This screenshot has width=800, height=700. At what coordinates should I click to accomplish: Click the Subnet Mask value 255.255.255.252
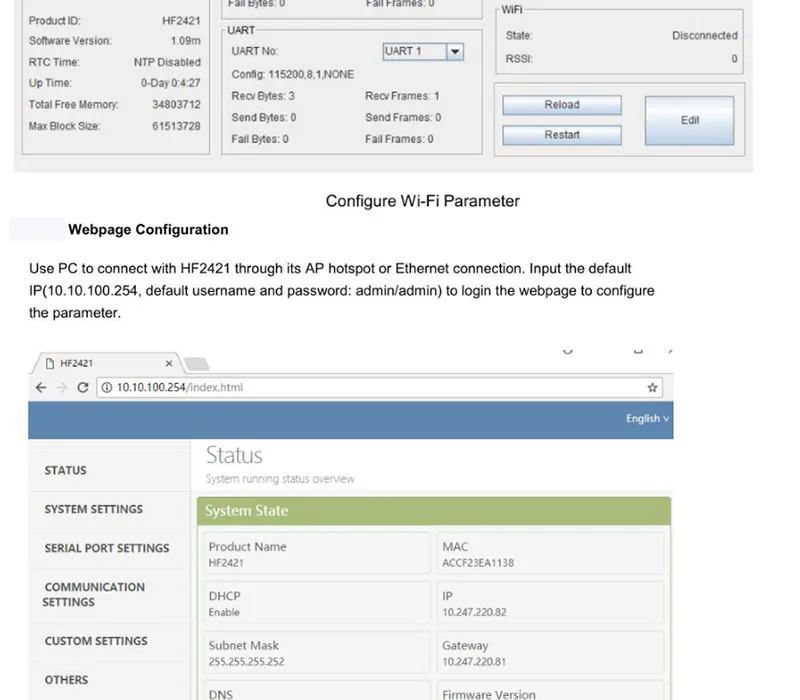point(246,662)
